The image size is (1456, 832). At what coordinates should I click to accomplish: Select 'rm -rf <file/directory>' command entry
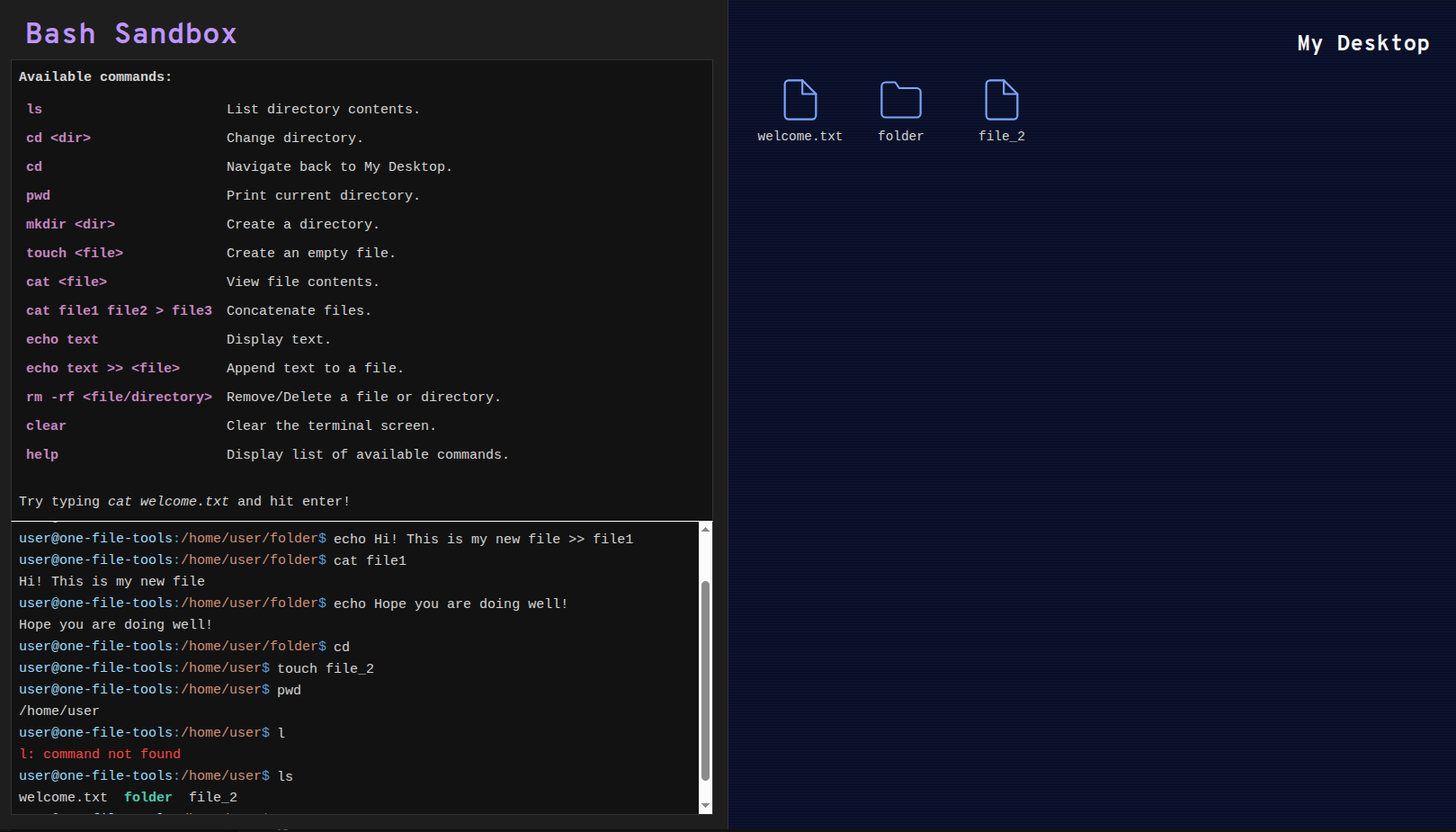click(x=119, y=397)
